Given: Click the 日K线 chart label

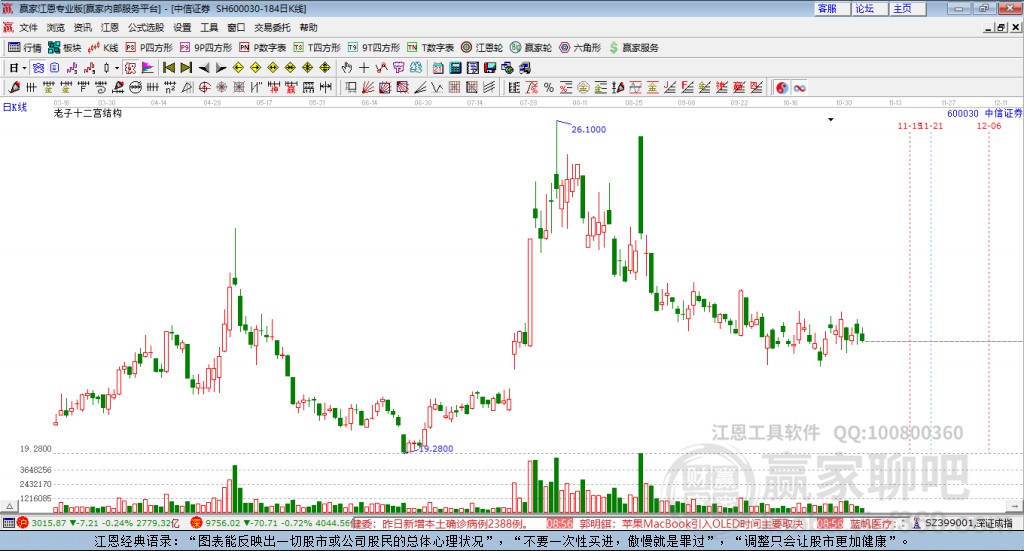Looking at the screenshot, I should (x=15, y=107).
